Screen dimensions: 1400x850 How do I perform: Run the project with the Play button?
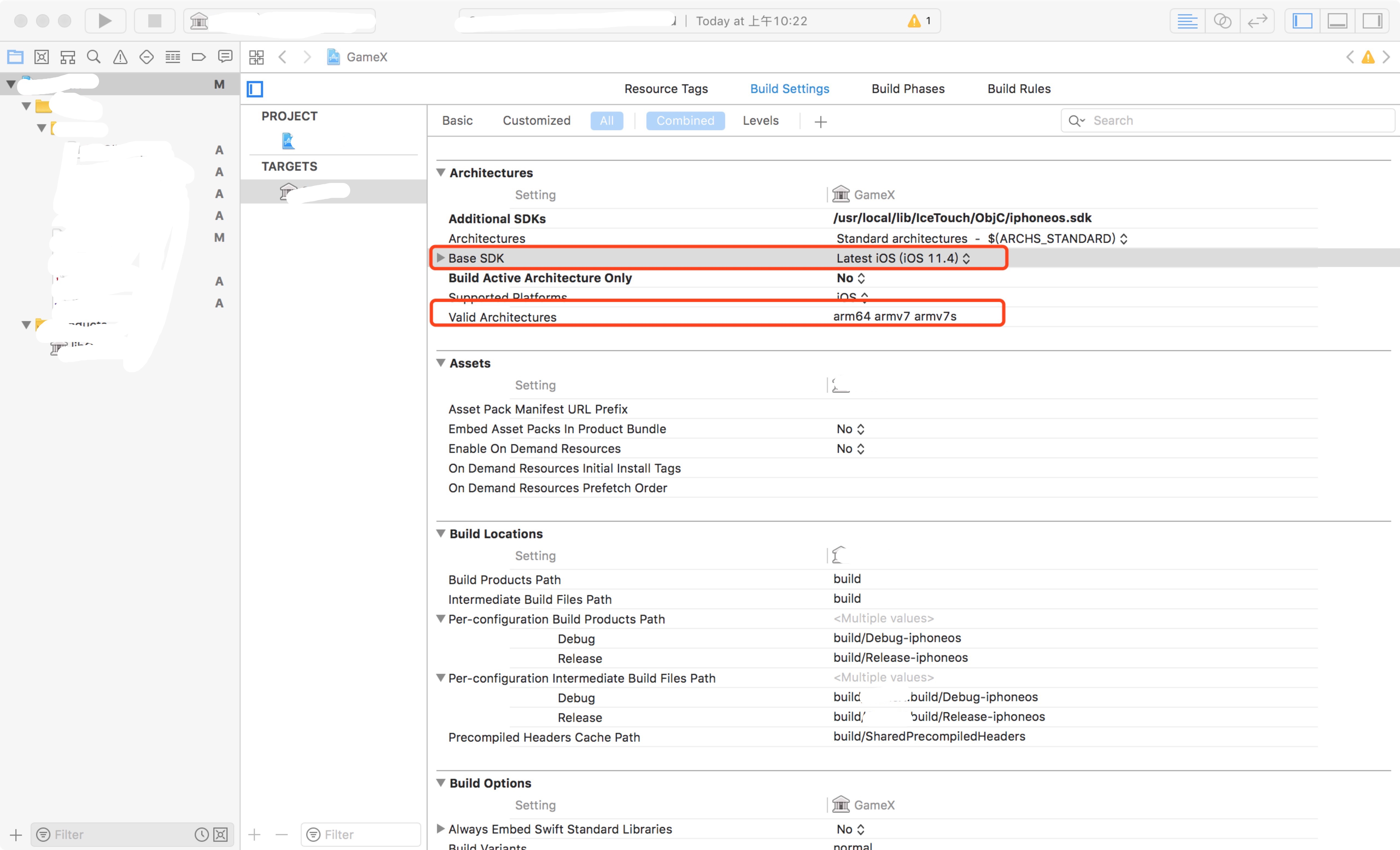[x=105, y=21]
